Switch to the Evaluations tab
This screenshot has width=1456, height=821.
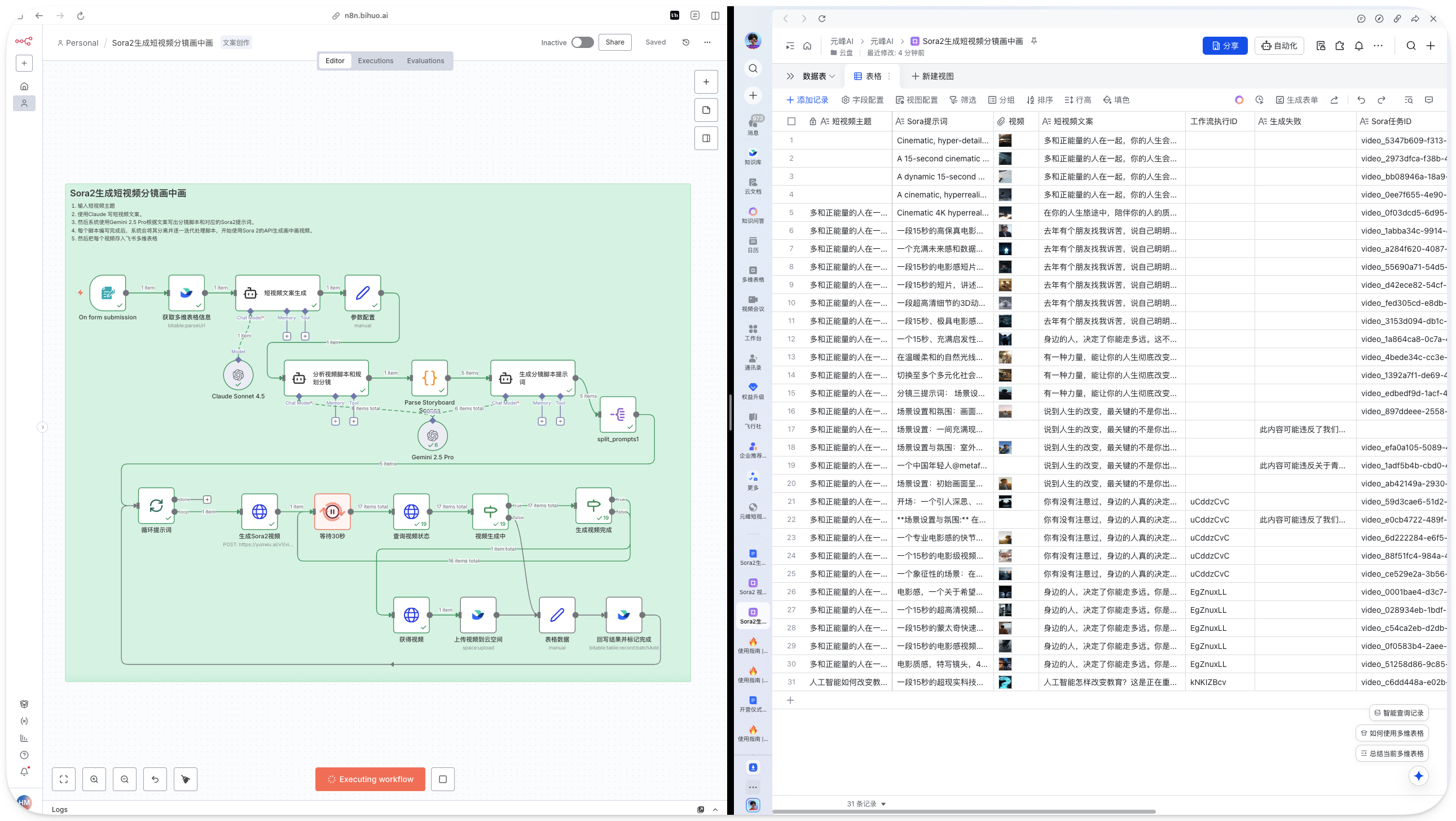click(x=425, y=60)
